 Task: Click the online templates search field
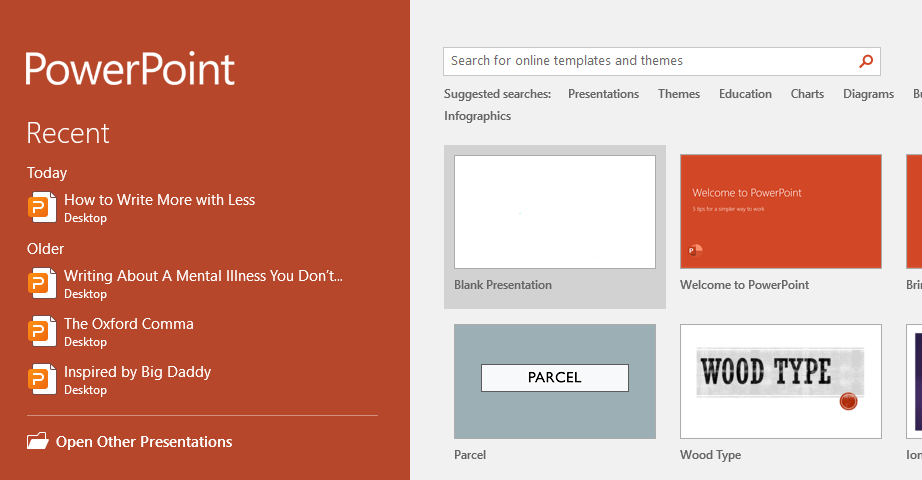pyautogui.click(x=662, y=61)
